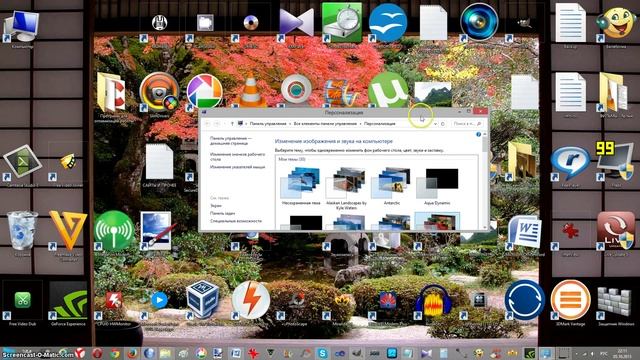Open the smiley with headphones icon
Image resolution: width=640 pixels, height=360 pixels.
click(616, 24)
